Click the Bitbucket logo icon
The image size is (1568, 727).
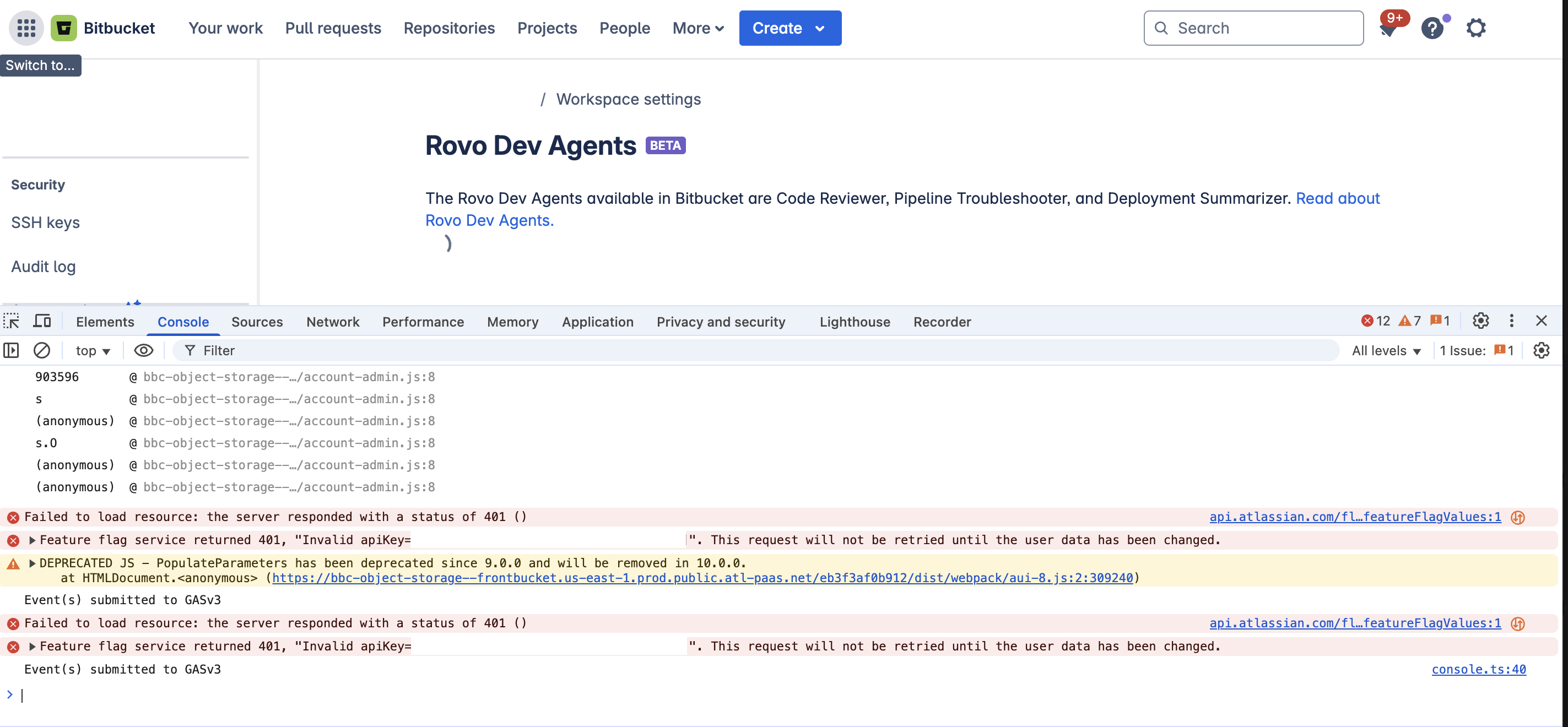(64, 28)
